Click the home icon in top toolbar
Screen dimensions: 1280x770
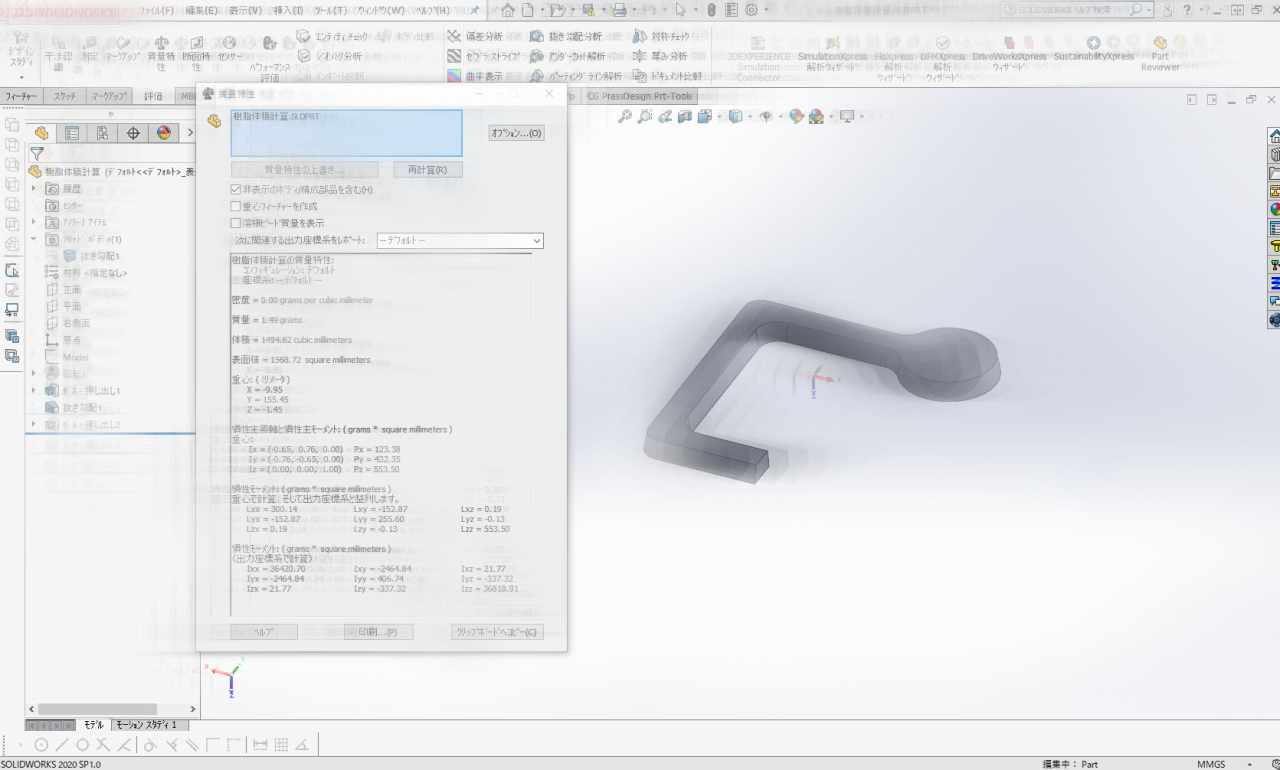[x=508, y=10]
